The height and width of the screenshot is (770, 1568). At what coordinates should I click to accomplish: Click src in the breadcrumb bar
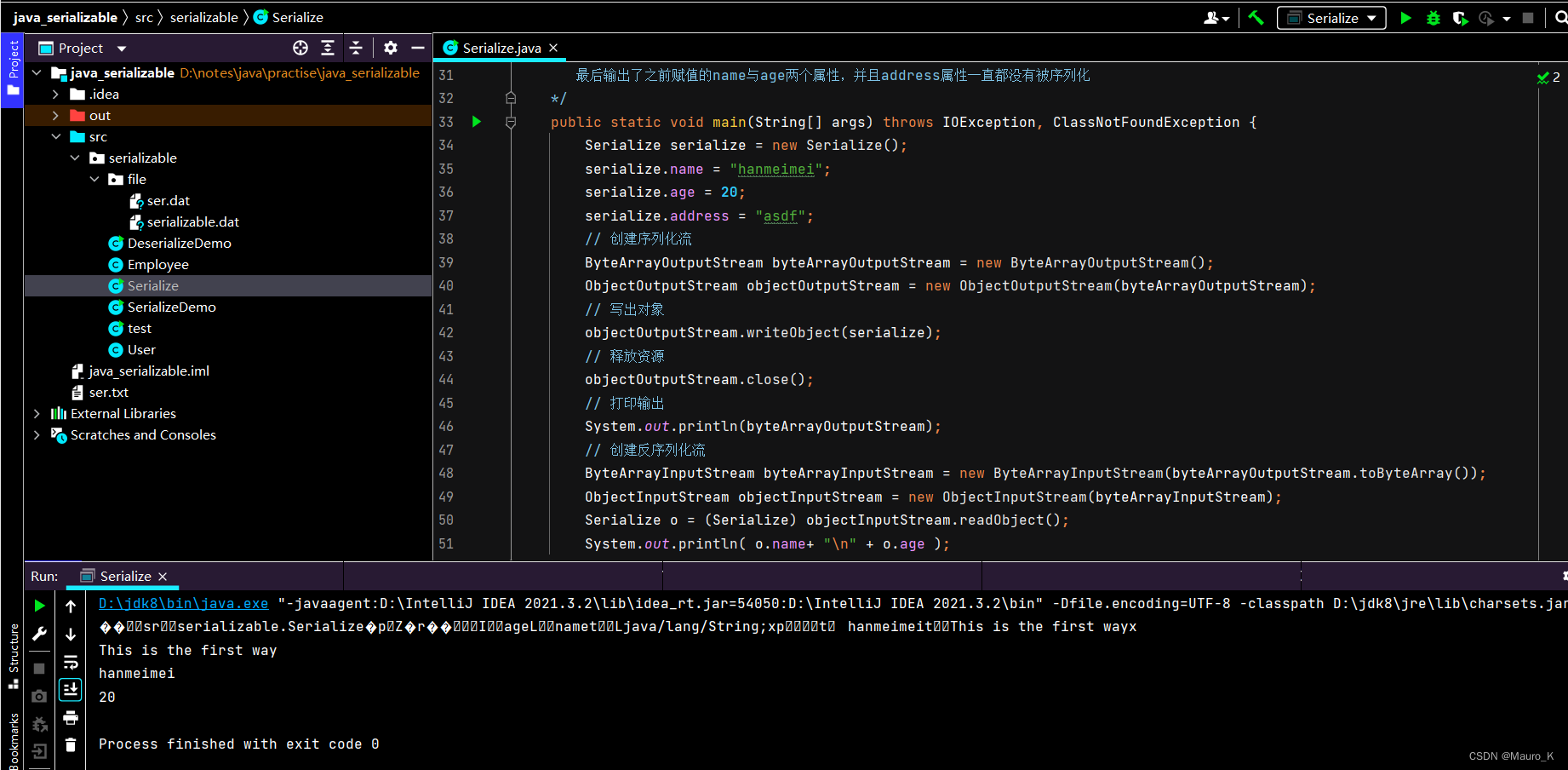tap(145, 17)
